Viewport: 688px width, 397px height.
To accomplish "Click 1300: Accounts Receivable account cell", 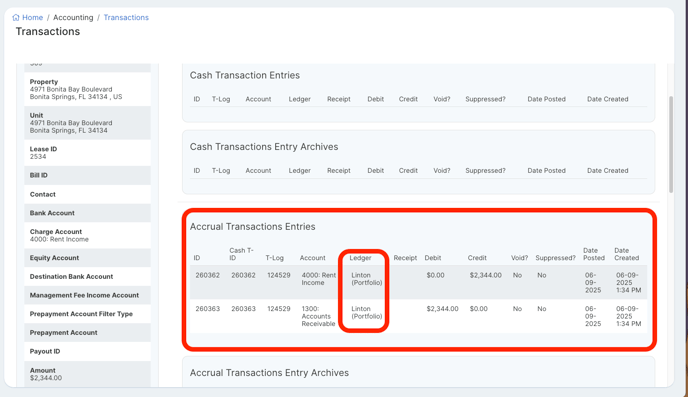I will 318,316.
